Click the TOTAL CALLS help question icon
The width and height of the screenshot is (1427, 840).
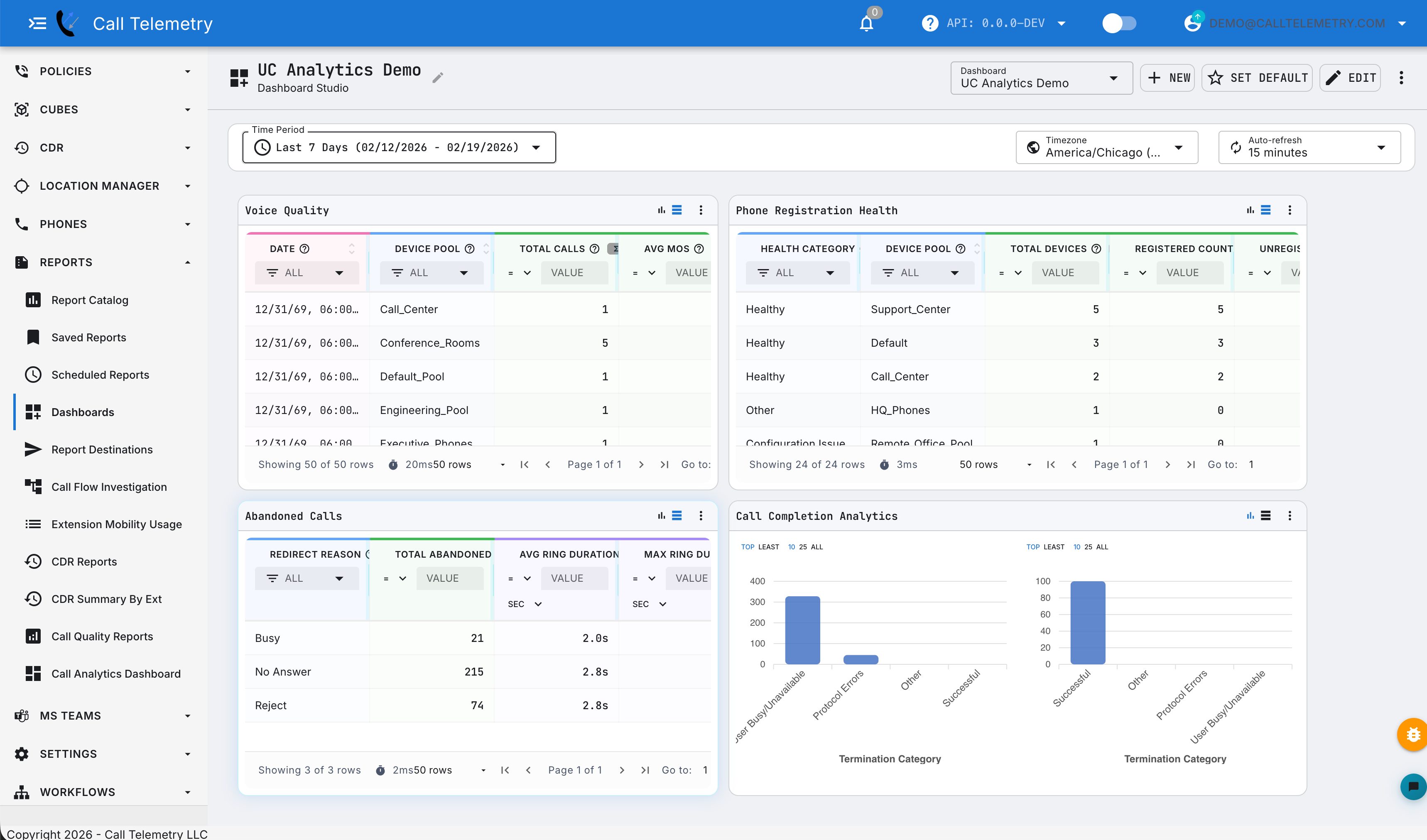[x=595, y=249]
